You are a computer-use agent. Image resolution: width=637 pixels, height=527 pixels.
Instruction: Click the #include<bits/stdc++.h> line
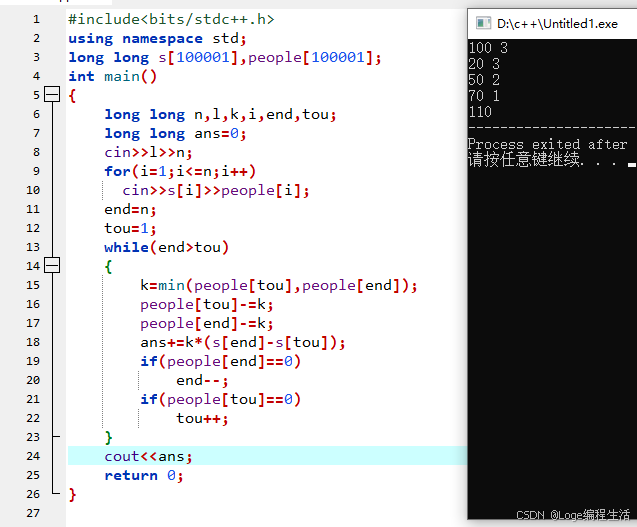(x=171, y=19)
